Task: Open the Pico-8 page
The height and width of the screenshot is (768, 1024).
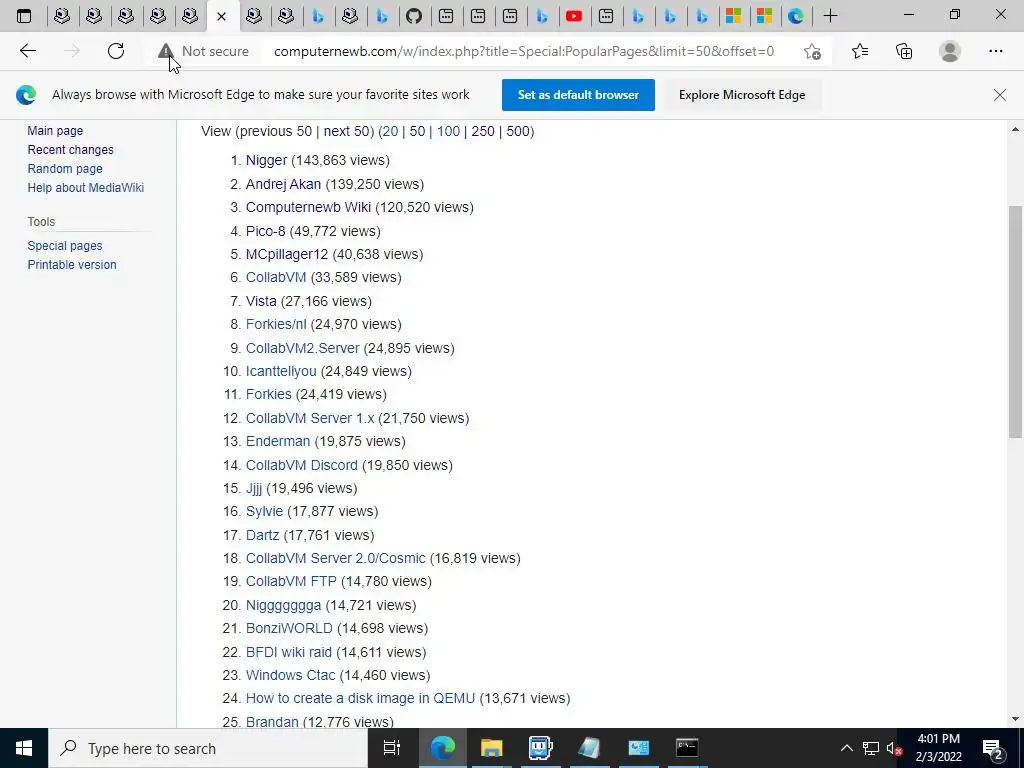Action: [x=265, y=231]
